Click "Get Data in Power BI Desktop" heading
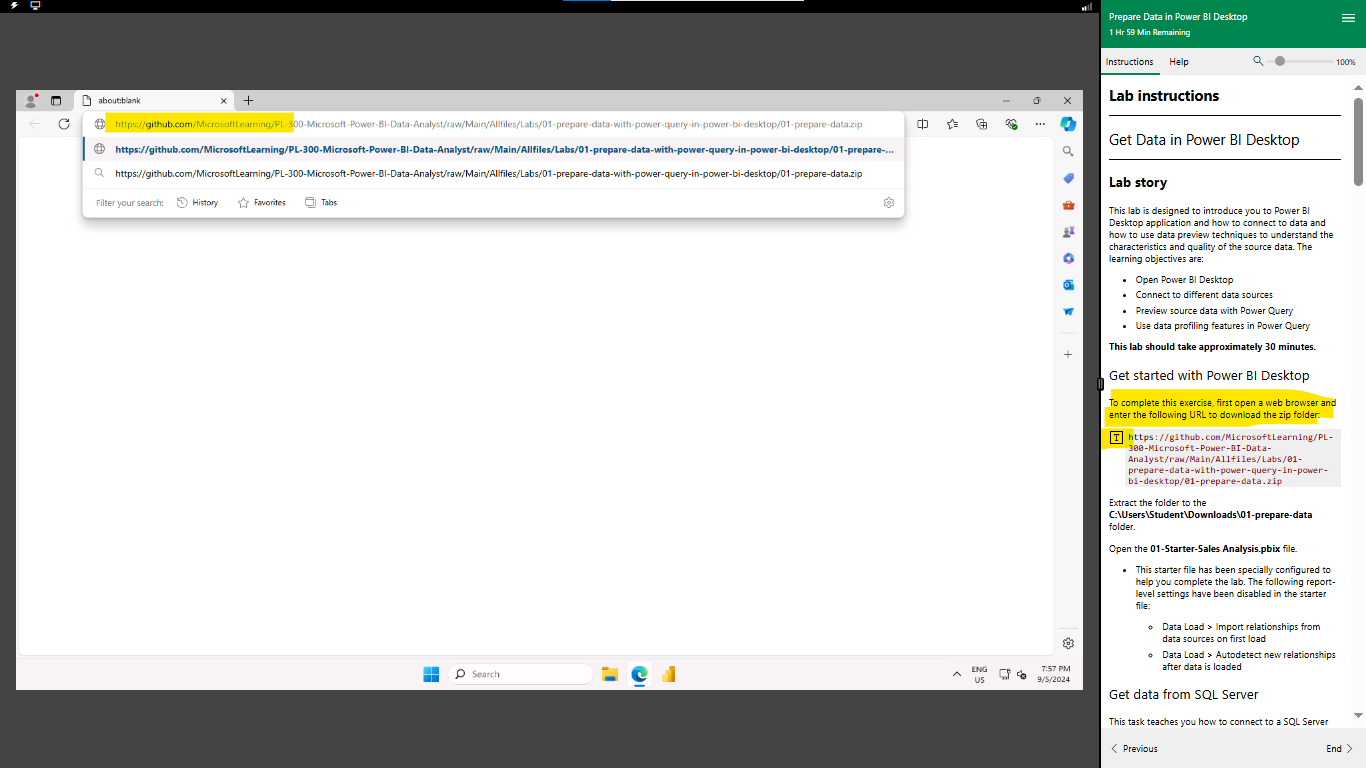The image size is (1366, 768). coord(1204,140)
